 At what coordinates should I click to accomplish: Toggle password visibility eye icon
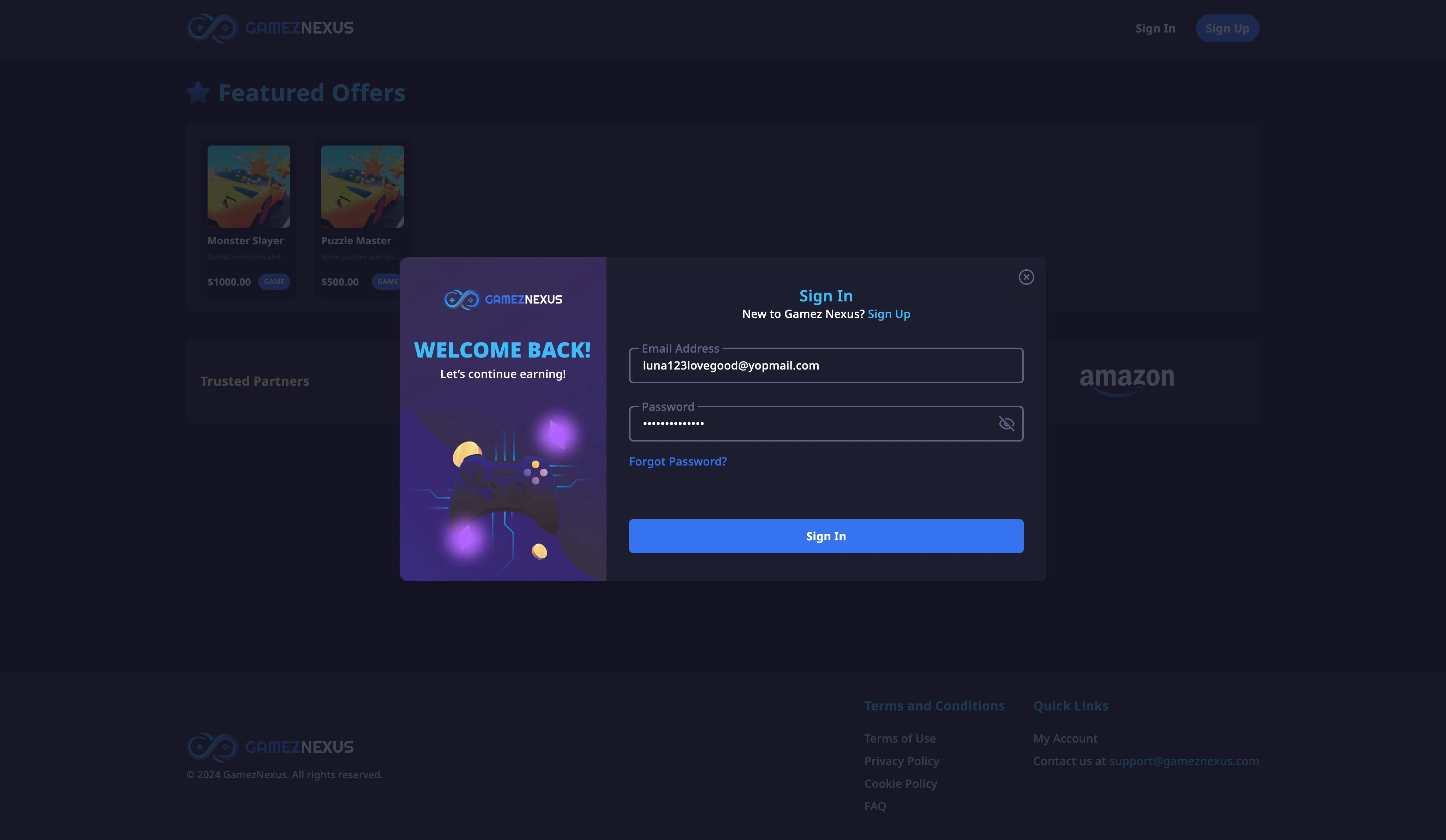click(x=1006, y=424)
